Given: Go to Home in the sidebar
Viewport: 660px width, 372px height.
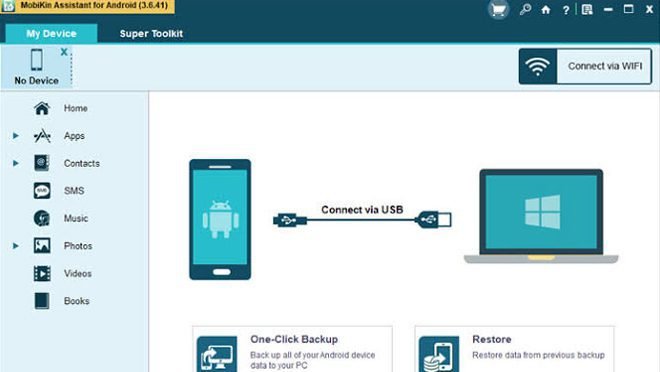Looking at the screenshot, I should [x=75, y=108].
